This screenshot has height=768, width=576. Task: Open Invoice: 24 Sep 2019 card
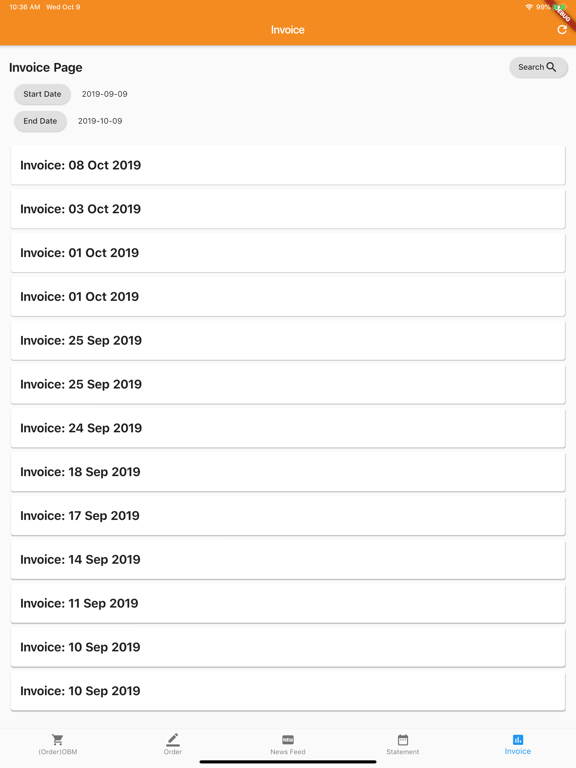click(x=288, y=428)
